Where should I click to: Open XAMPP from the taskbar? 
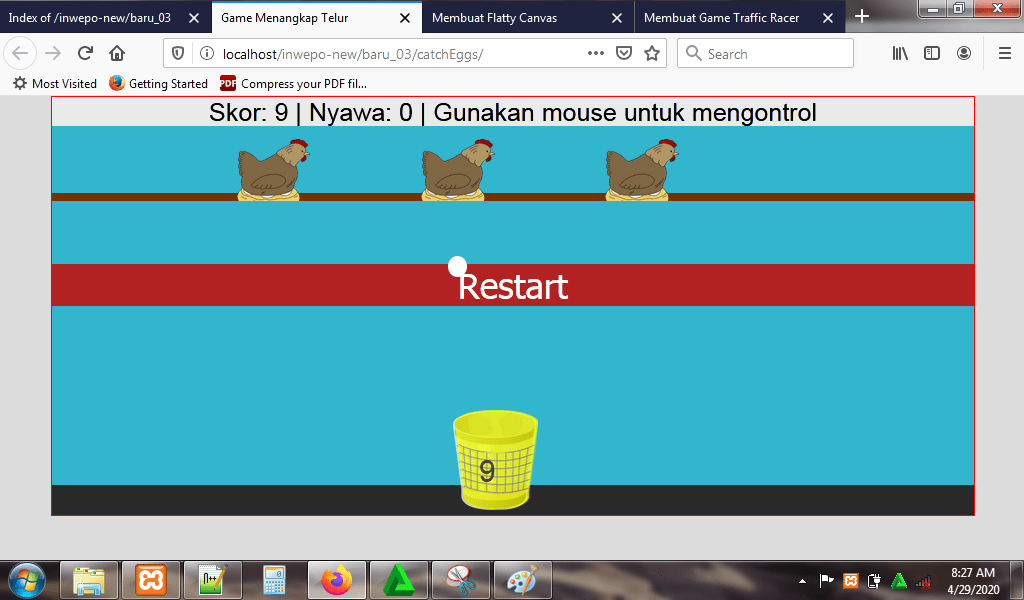151,580
